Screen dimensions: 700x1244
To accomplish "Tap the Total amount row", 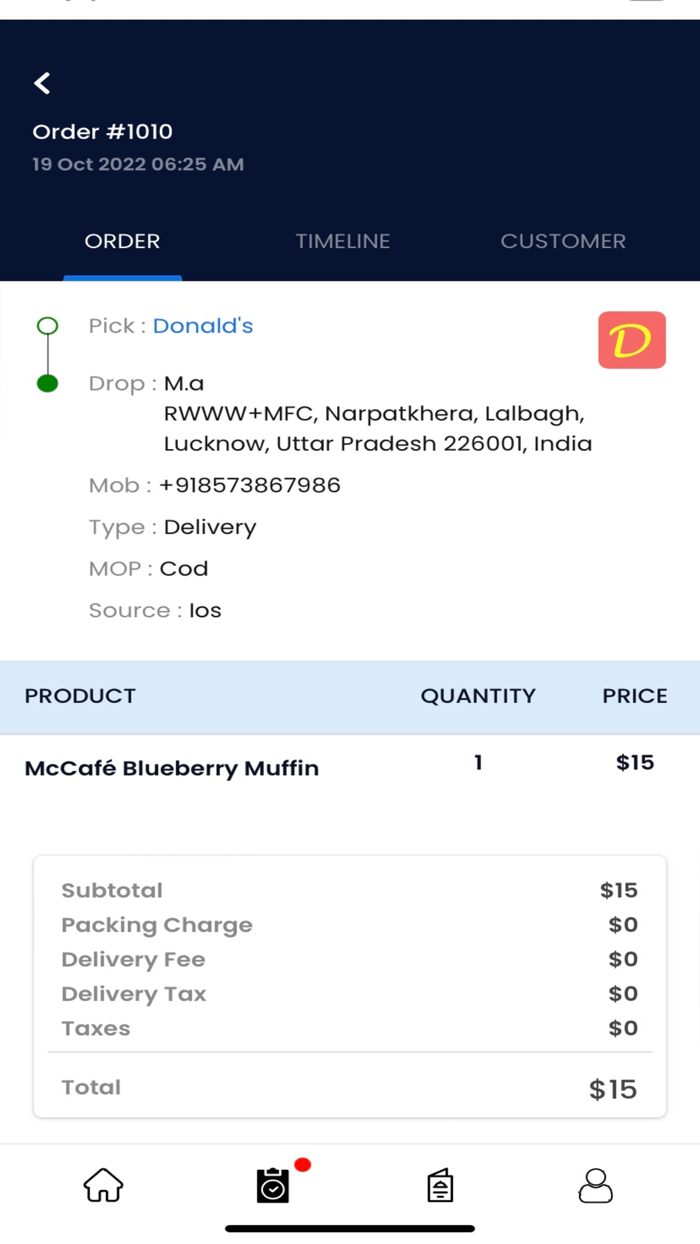I will (x=350, y=1088).
